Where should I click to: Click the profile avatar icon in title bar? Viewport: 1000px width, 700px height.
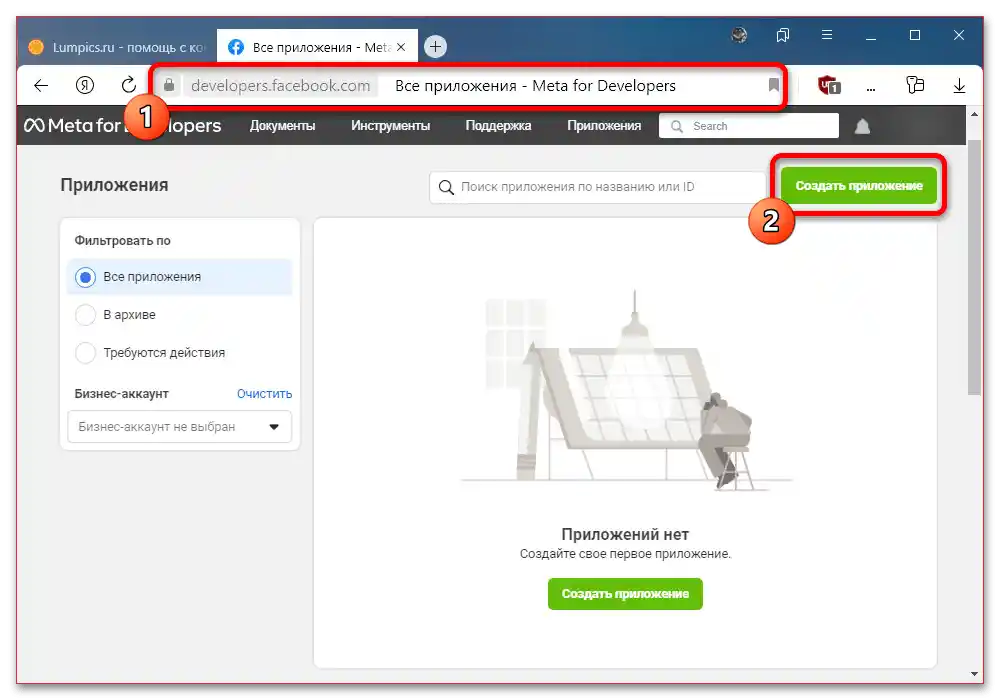[739, 35]
